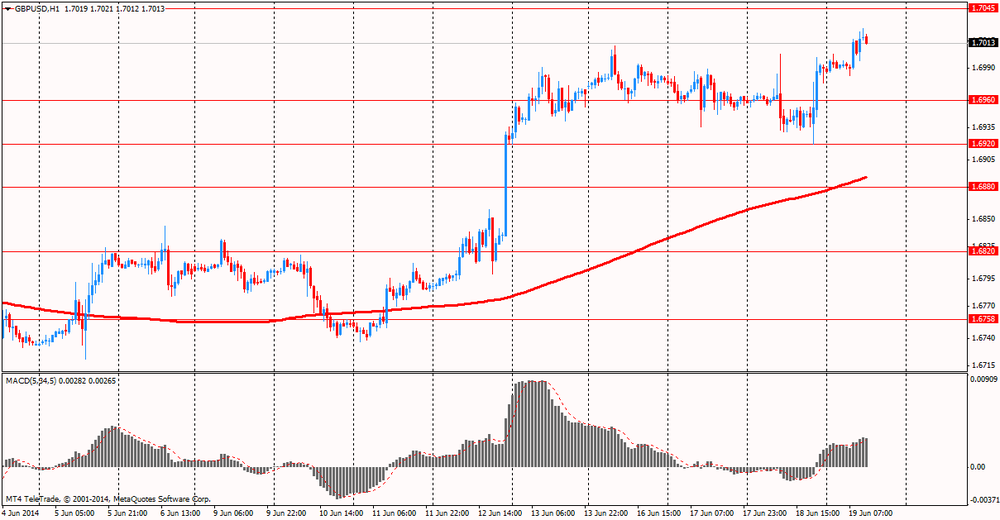The image size is (1000, 520).
Task: Select the 1.6820 level label
Action: [983, 251]
